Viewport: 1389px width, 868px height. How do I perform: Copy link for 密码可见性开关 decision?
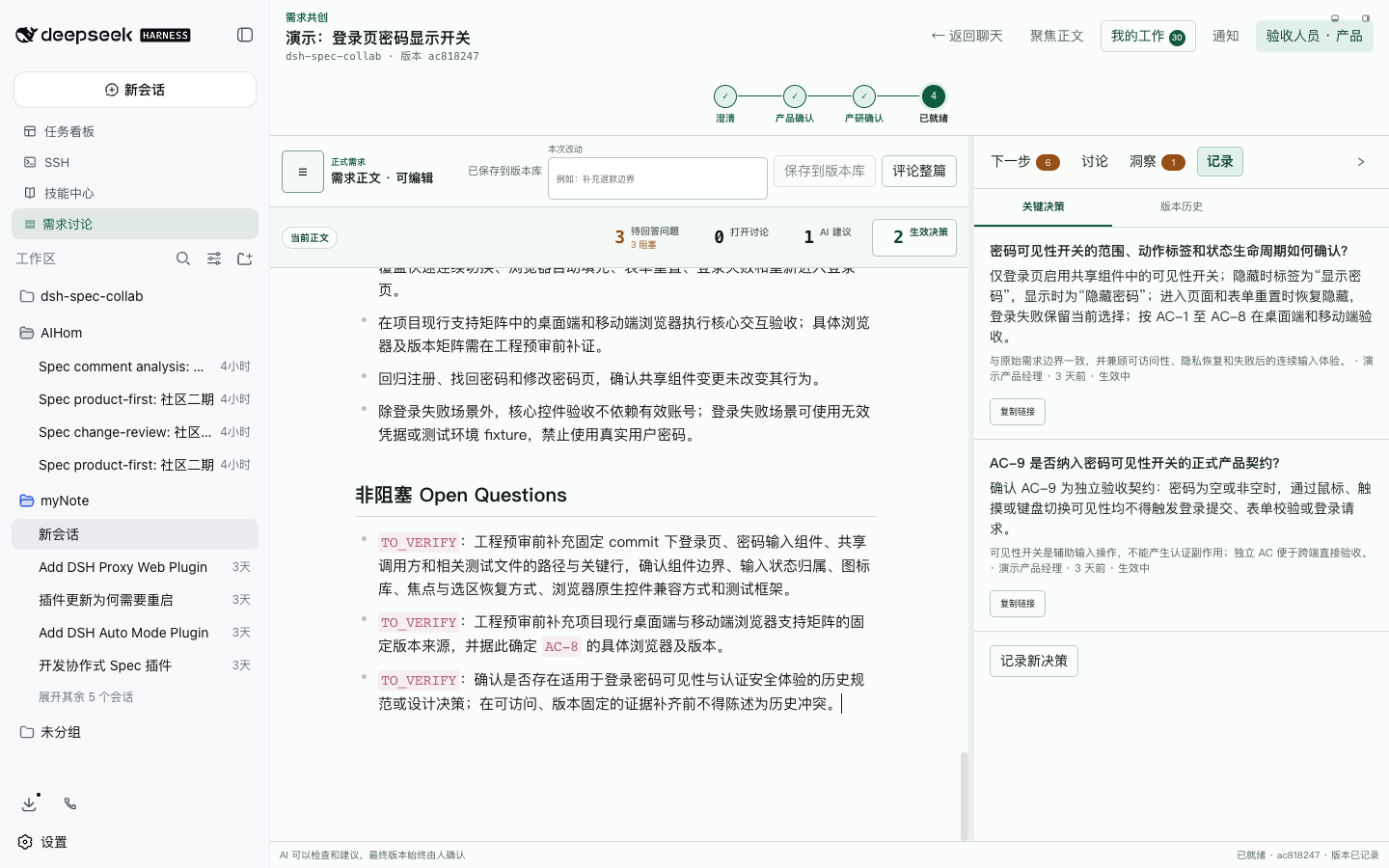(x=1018, y=412)
